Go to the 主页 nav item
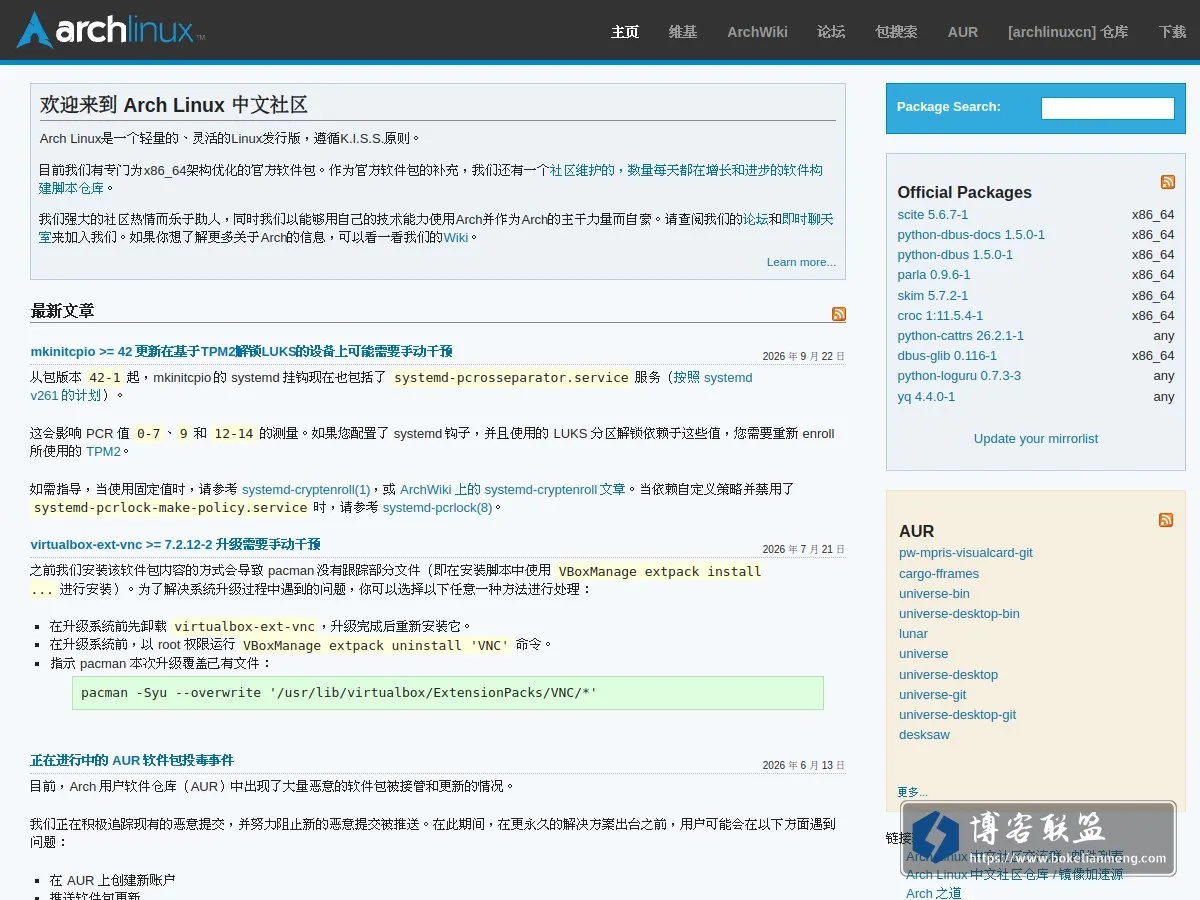The image size is (1200, 900). click(625, 32)
